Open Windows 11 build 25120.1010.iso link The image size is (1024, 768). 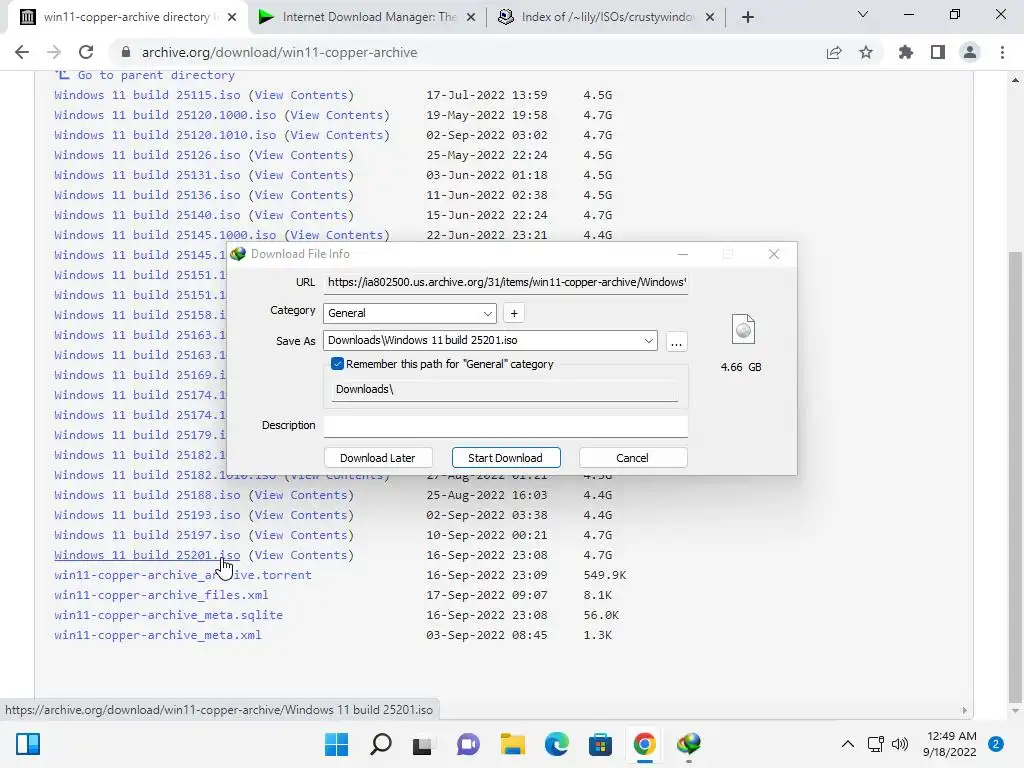point(165,135)
